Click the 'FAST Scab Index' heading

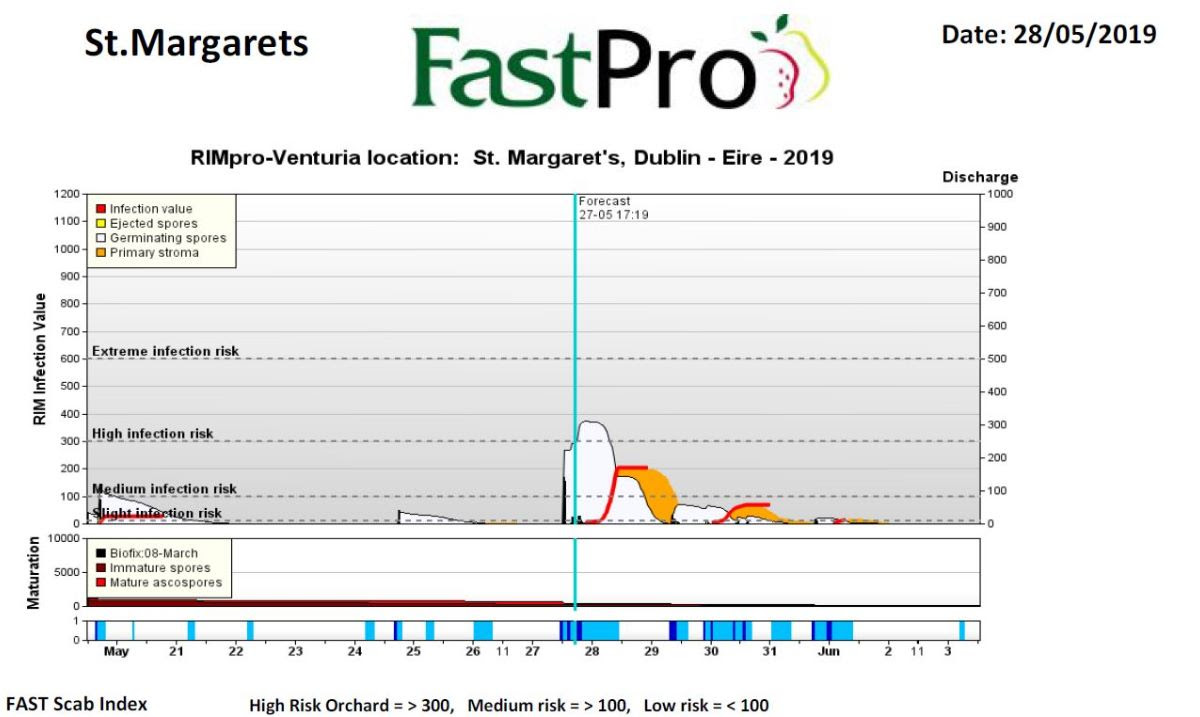point(77,704)
